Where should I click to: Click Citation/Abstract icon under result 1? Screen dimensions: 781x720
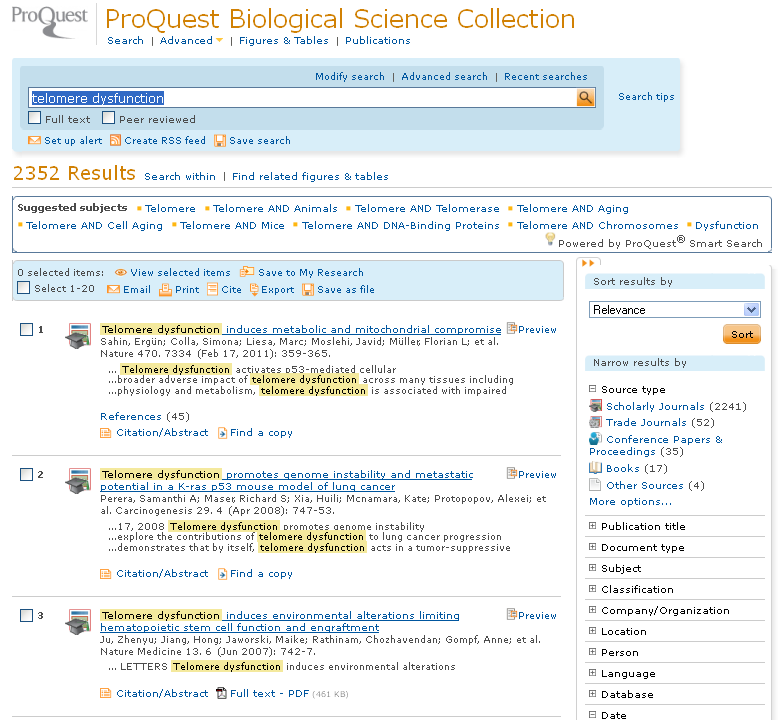[x=106, y=433]
